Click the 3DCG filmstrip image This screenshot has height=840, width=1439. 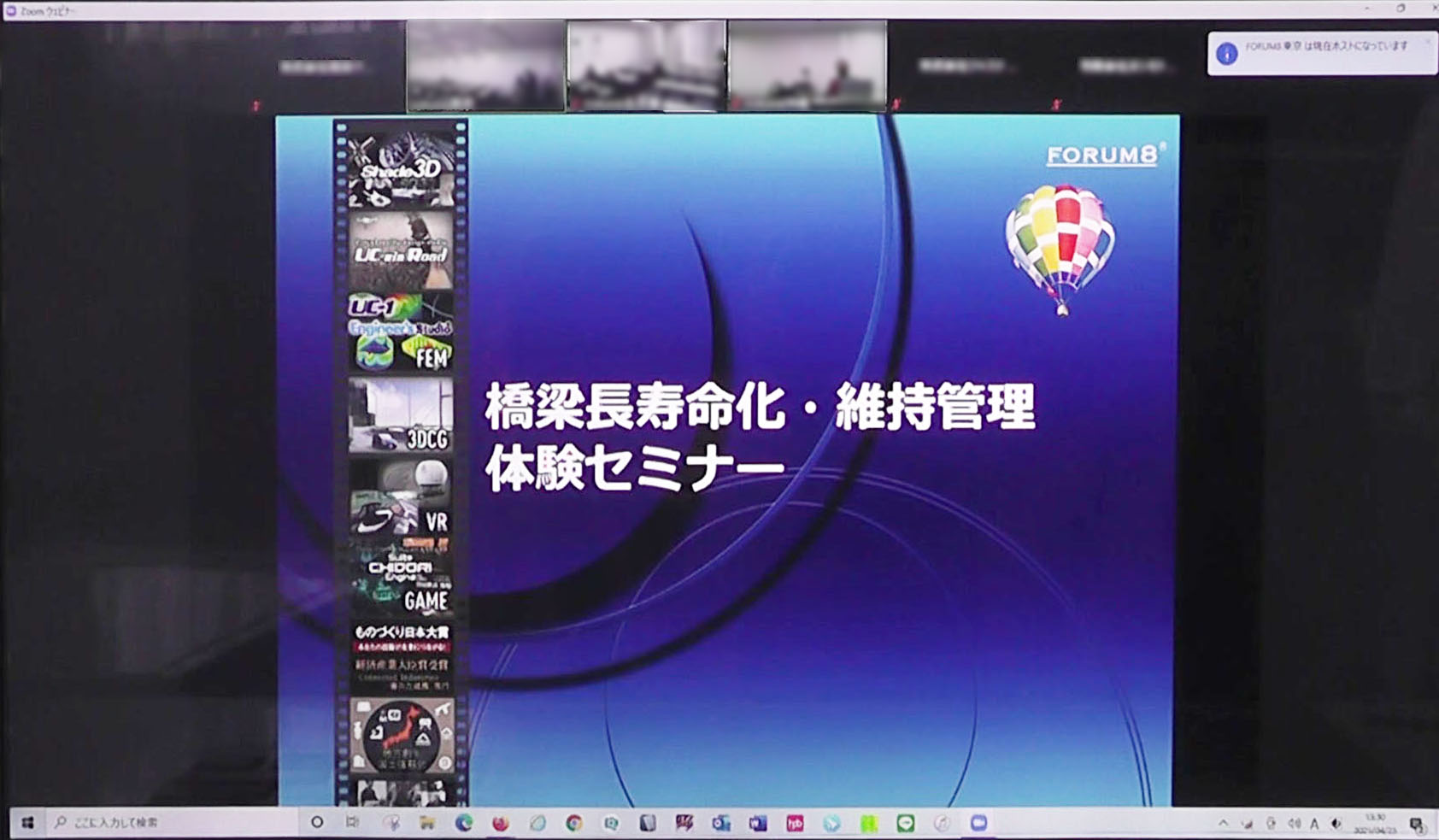pos(401,415)
